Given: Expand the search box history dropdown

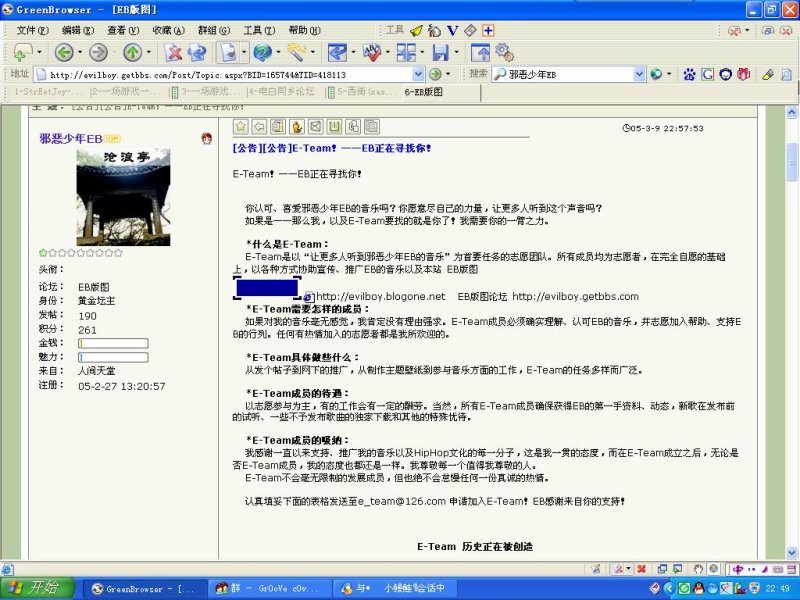Looking at the screenshot, I should click(639, 74).
